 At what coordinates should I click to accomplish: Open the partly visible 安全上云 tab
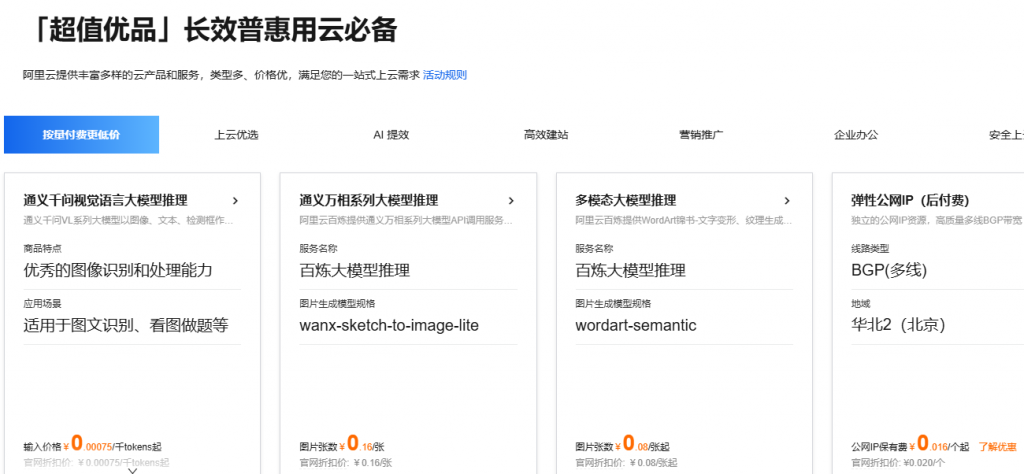[1006, 135]
